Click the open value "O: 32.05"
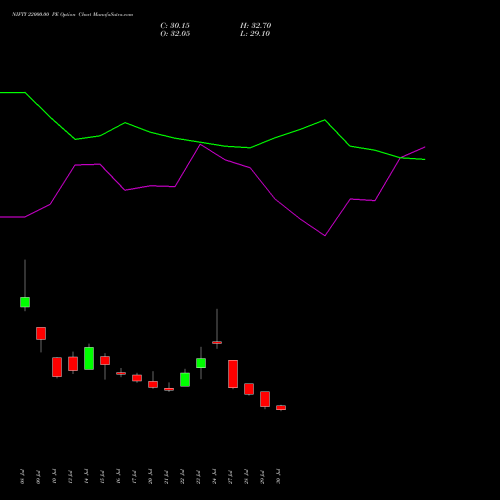This screenshot has width=500, height=500. pyautogui.click(x=175, y=34)
